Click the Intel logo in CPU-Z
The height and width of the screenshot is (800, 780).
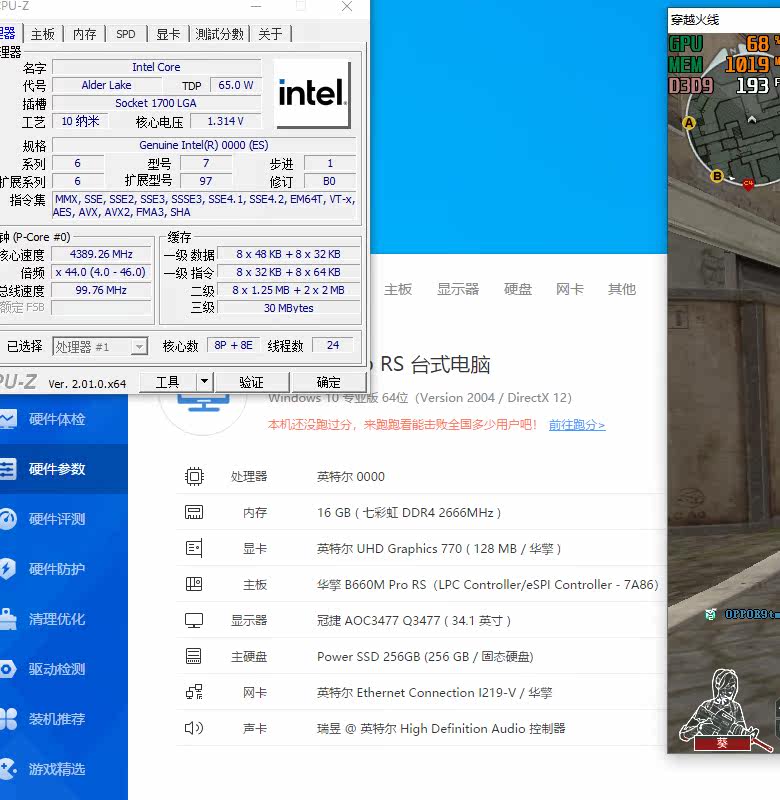coord(312,93)
